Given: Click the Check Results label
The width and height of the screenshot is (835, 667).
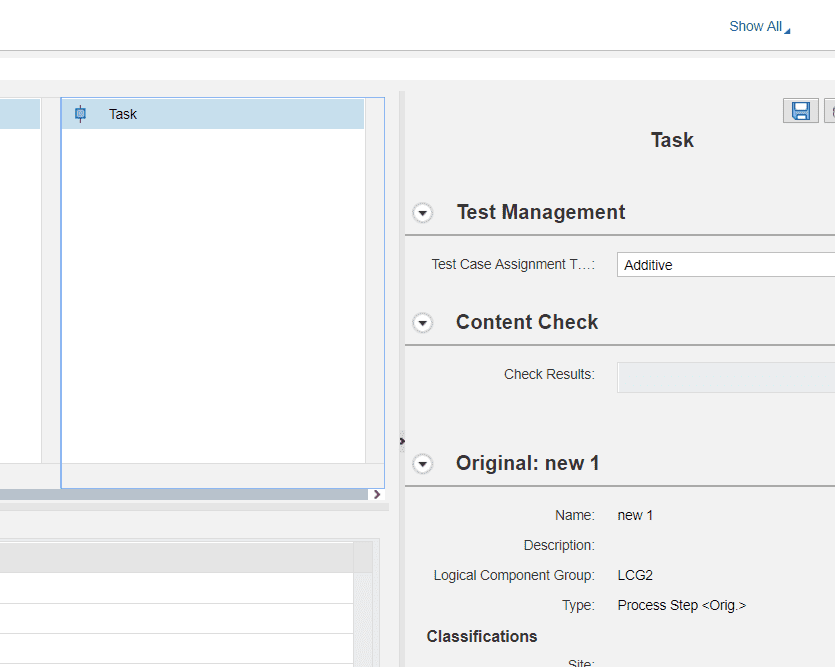Looking at the screenshot, I should (x=549, y=374).
